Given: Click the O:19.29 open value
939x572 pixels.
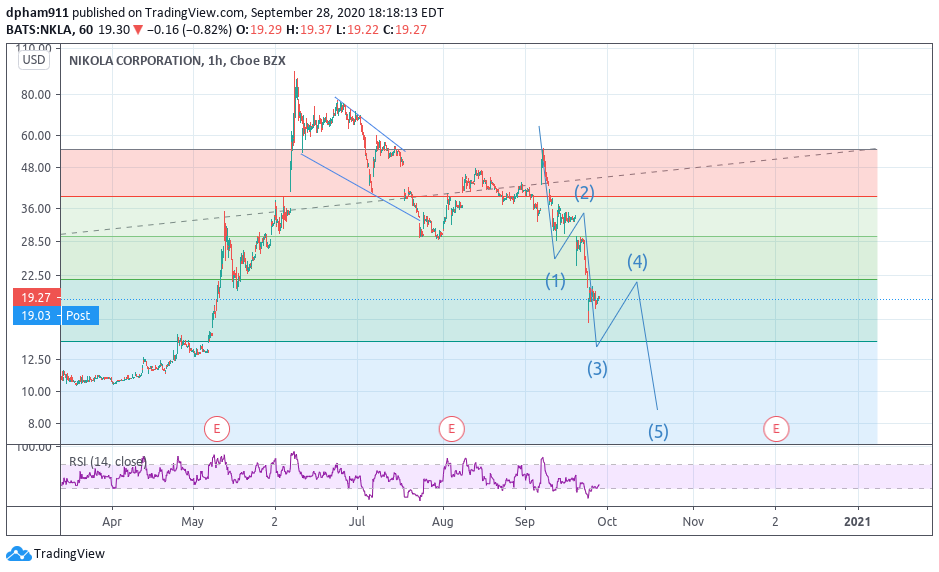Looking at the screenshot, I should (x=259, y=30).
